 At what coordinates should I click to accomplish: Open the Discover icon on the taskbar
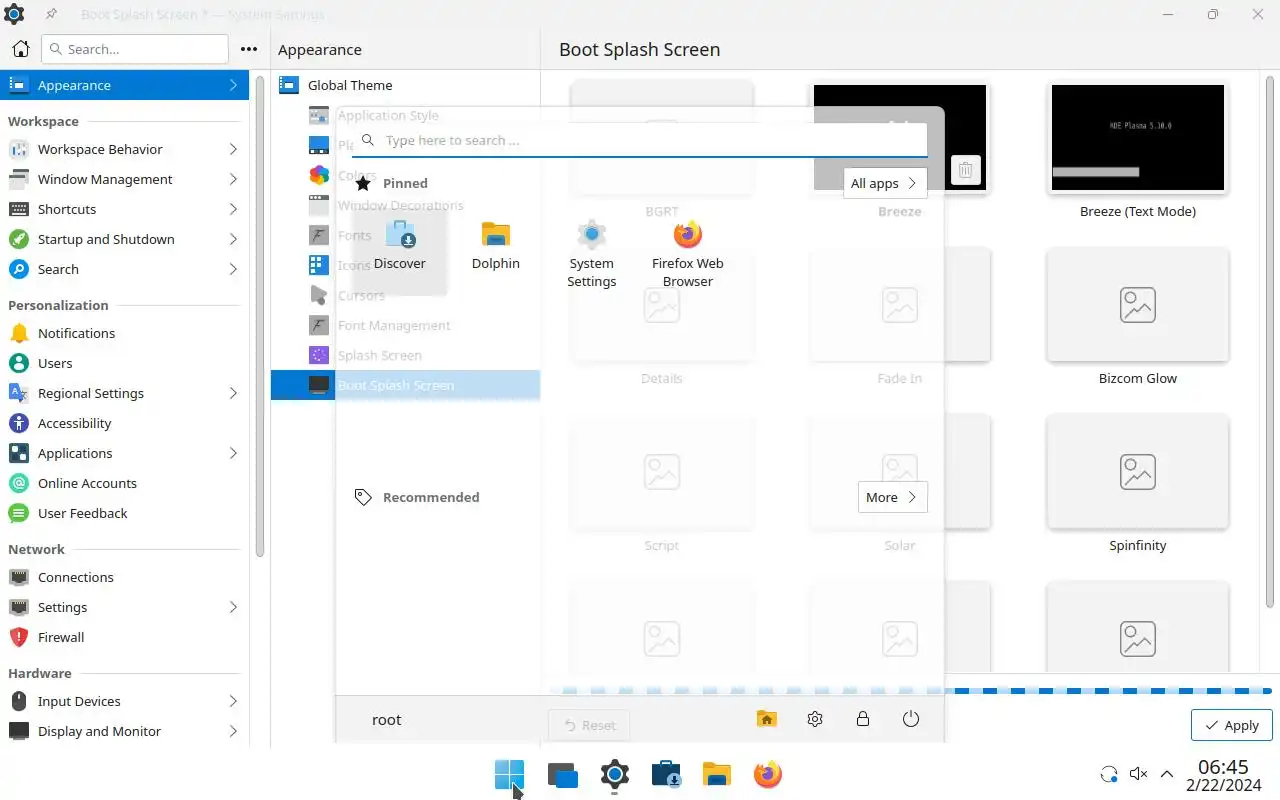(x=666, y=774)
